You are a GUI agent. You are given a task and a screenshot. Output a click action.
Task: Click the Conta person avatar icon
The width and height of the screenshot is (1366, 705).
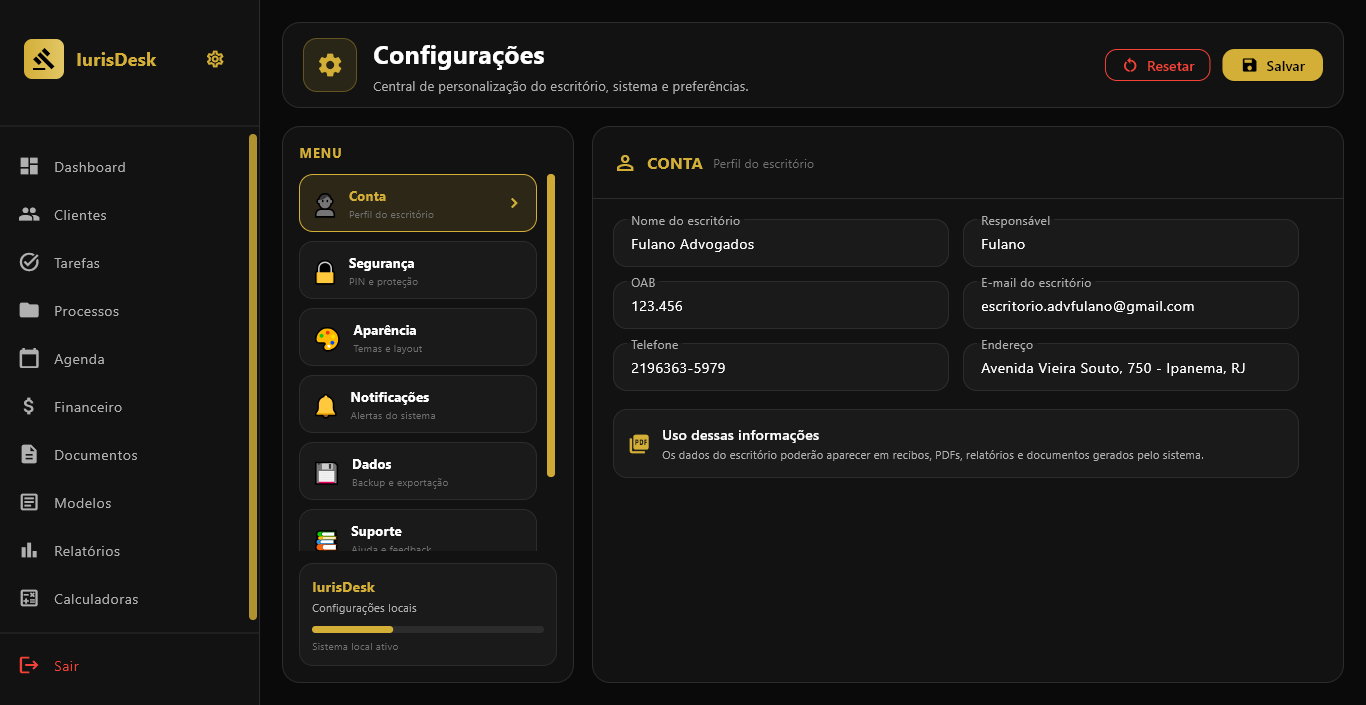click(326, 204)
